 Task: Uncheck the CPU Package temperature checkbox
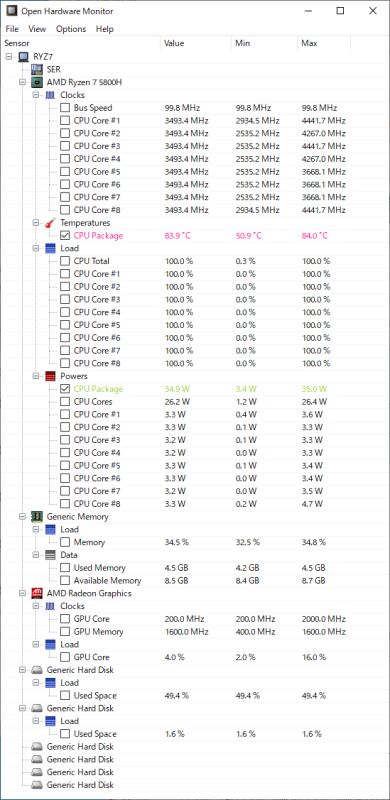coord(65,236)
